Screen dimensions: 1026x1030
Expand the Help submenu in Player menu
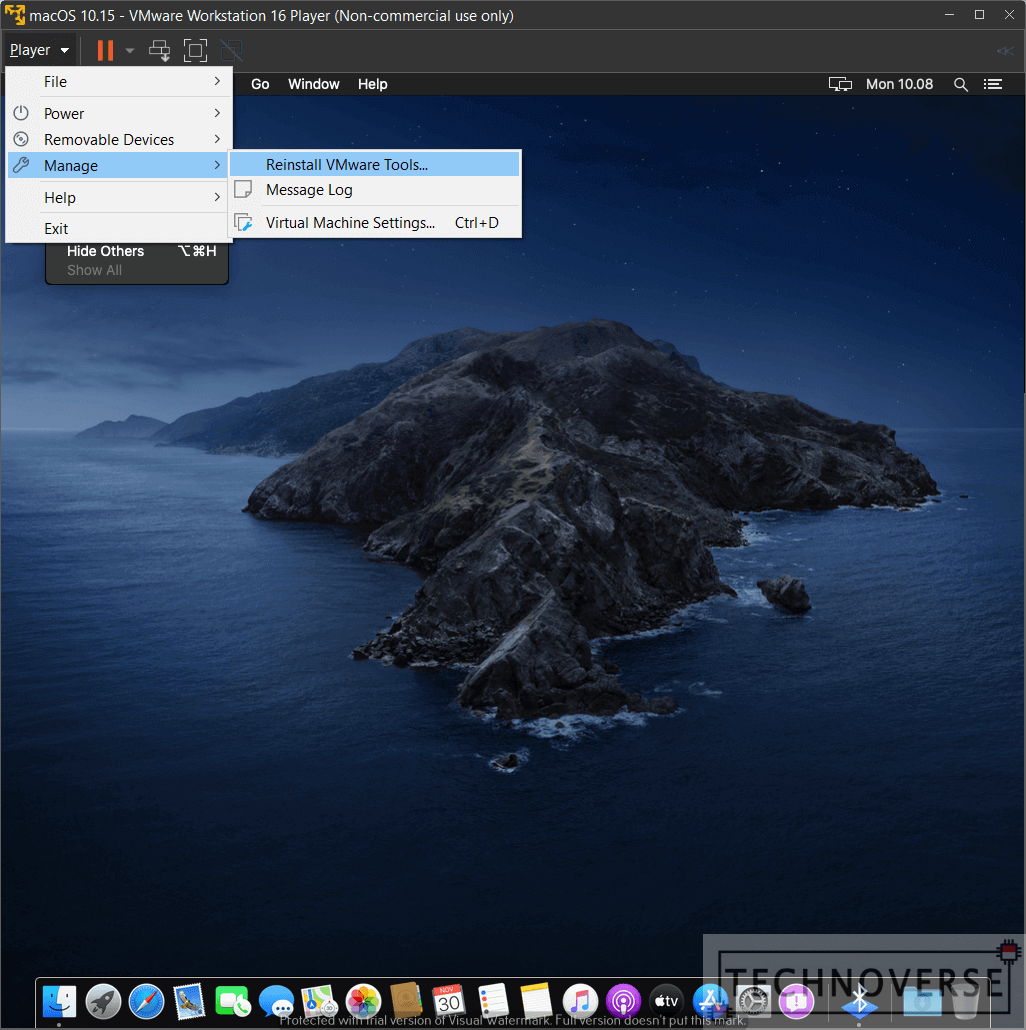119,198
